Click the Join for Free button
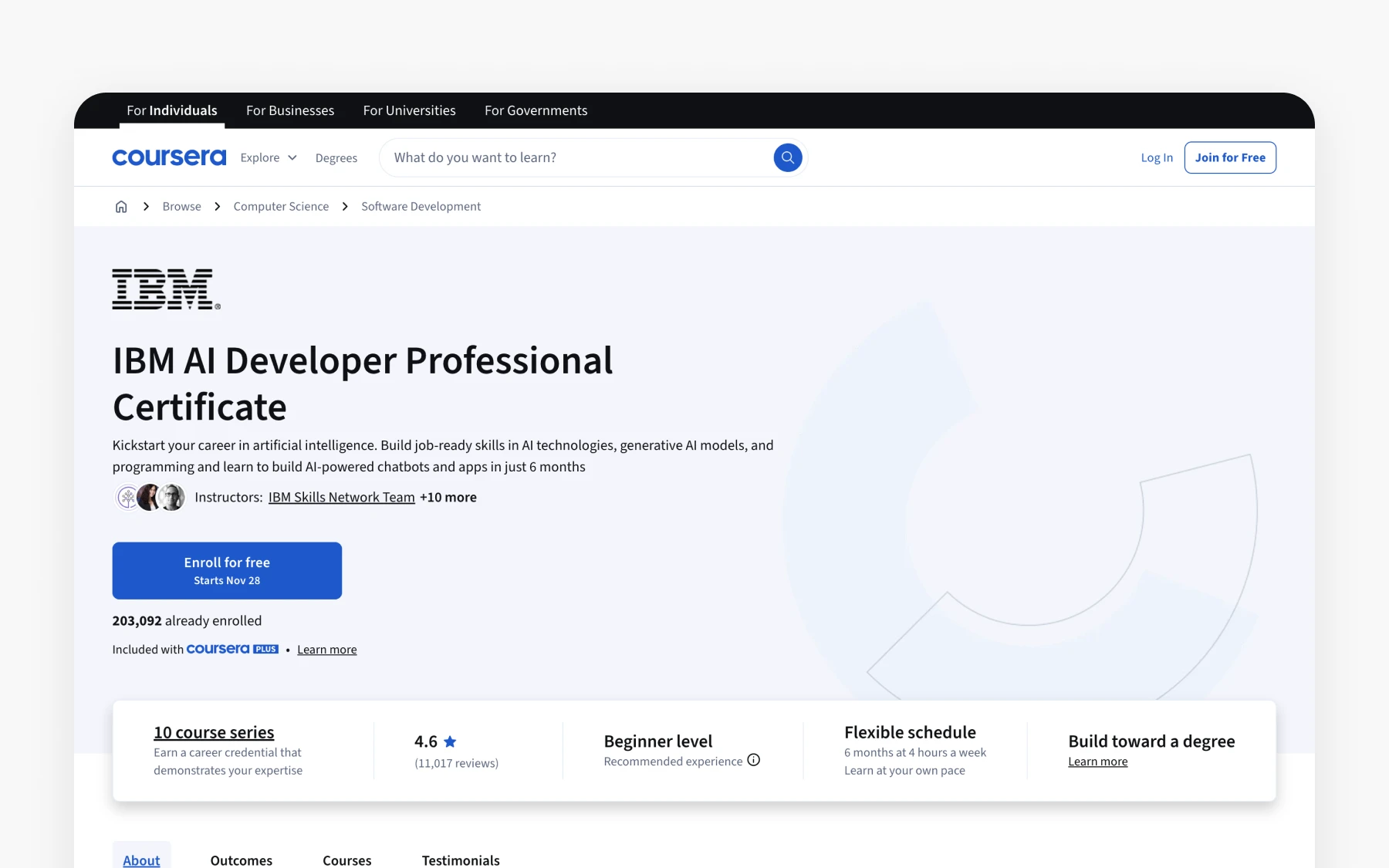 [x=1230, y=157]
